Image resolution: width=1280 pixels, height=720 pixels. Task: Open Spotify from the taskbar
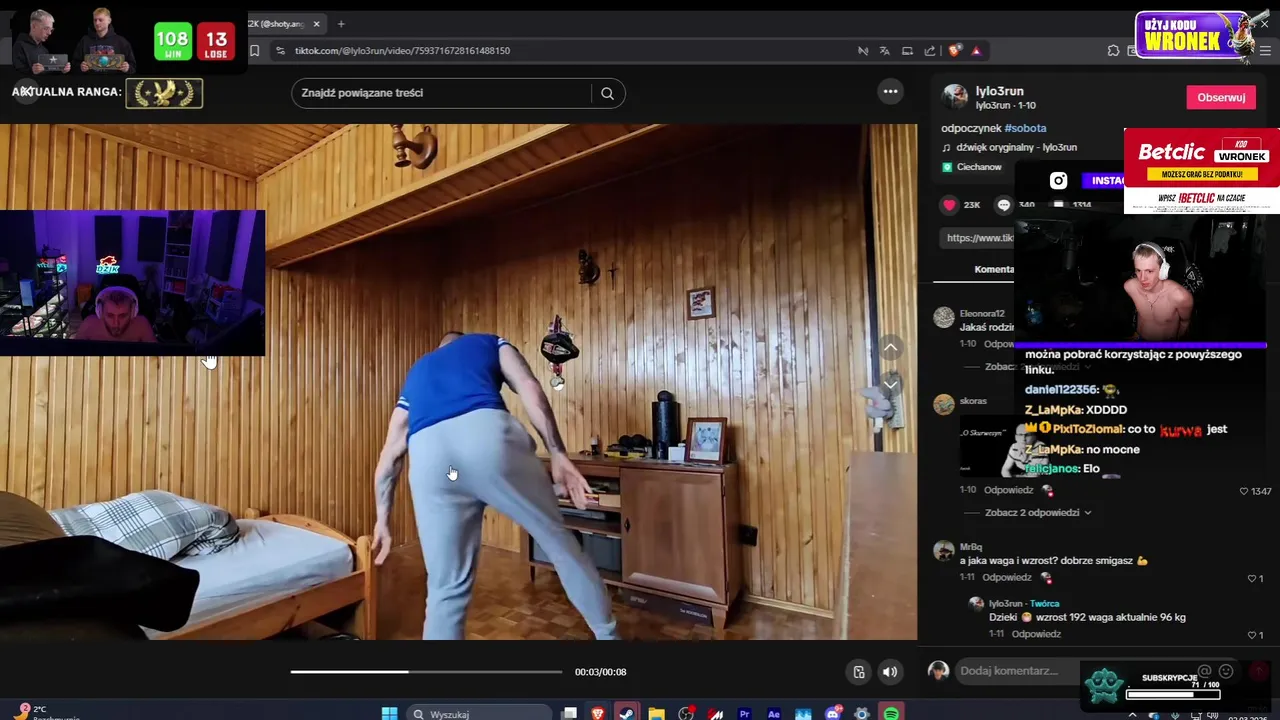(890, 714)
